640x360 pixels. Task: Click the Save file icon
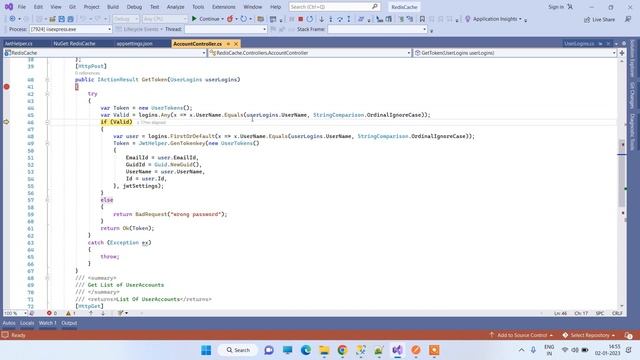[62, 19]
